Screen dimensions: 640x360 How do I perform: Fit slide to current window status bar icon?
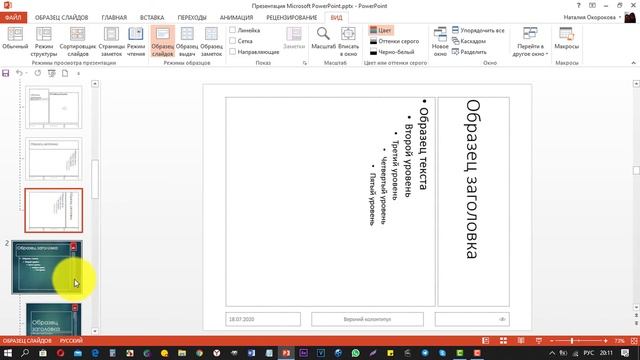[x=634, y=340]
